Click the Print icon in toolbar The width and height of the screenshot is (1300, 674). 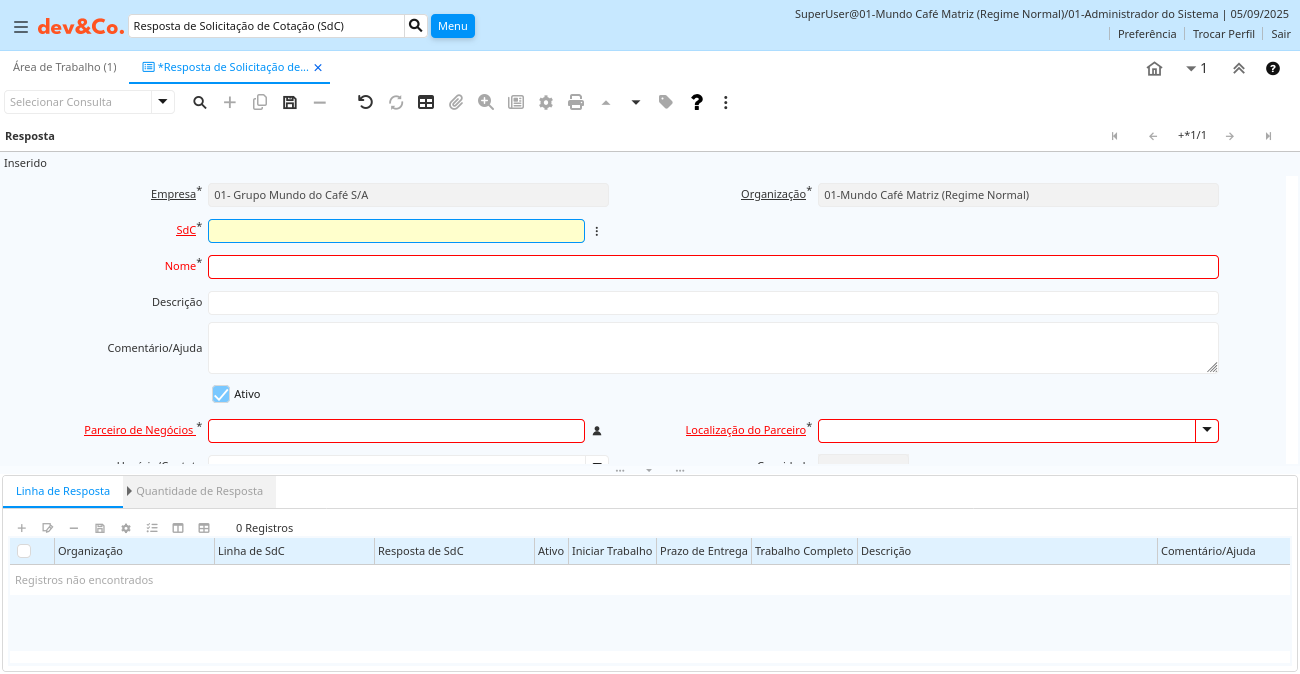click(576, 102)
